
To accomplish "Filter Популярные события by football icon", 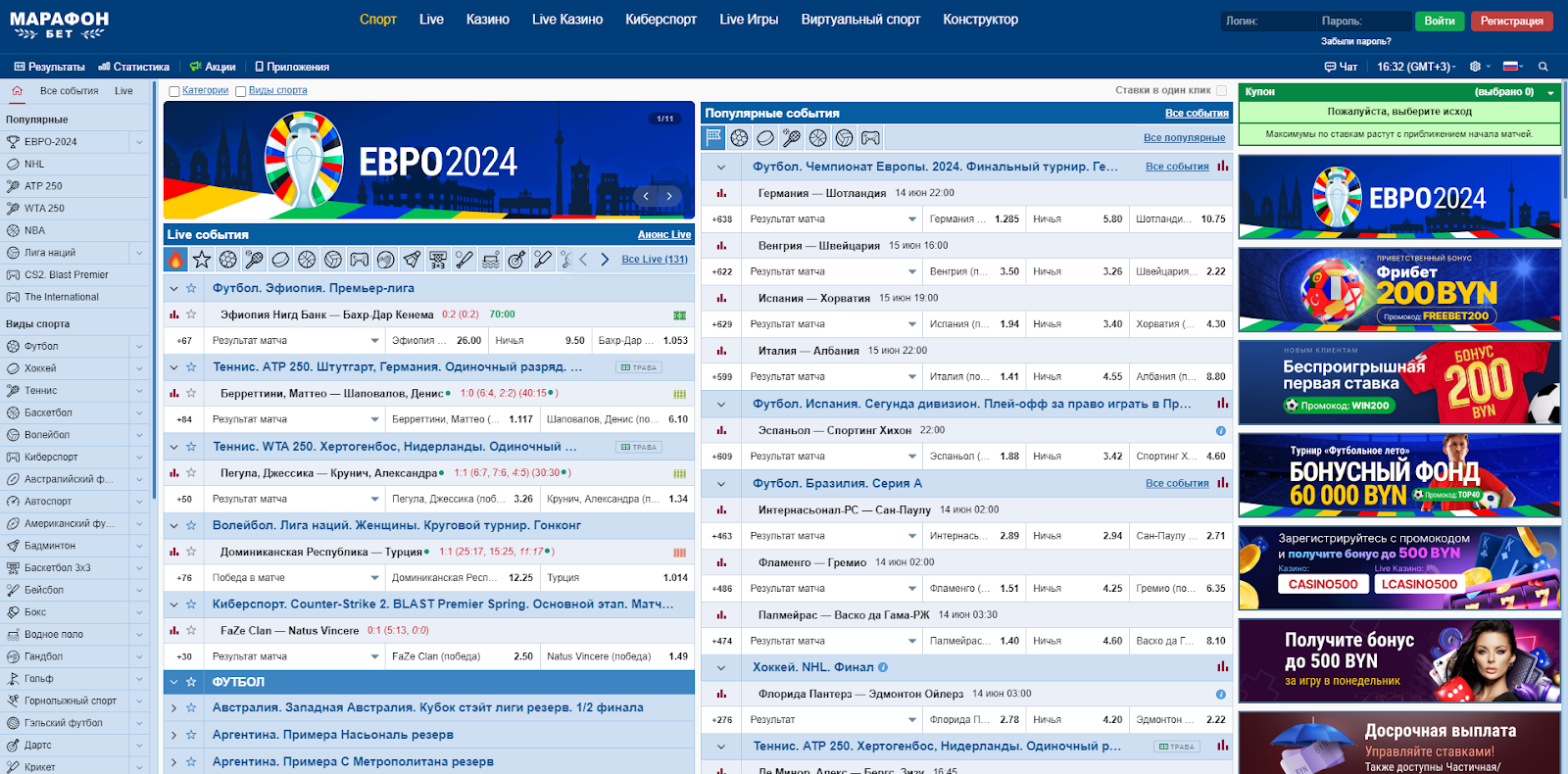I will click(x=740, y=138).
